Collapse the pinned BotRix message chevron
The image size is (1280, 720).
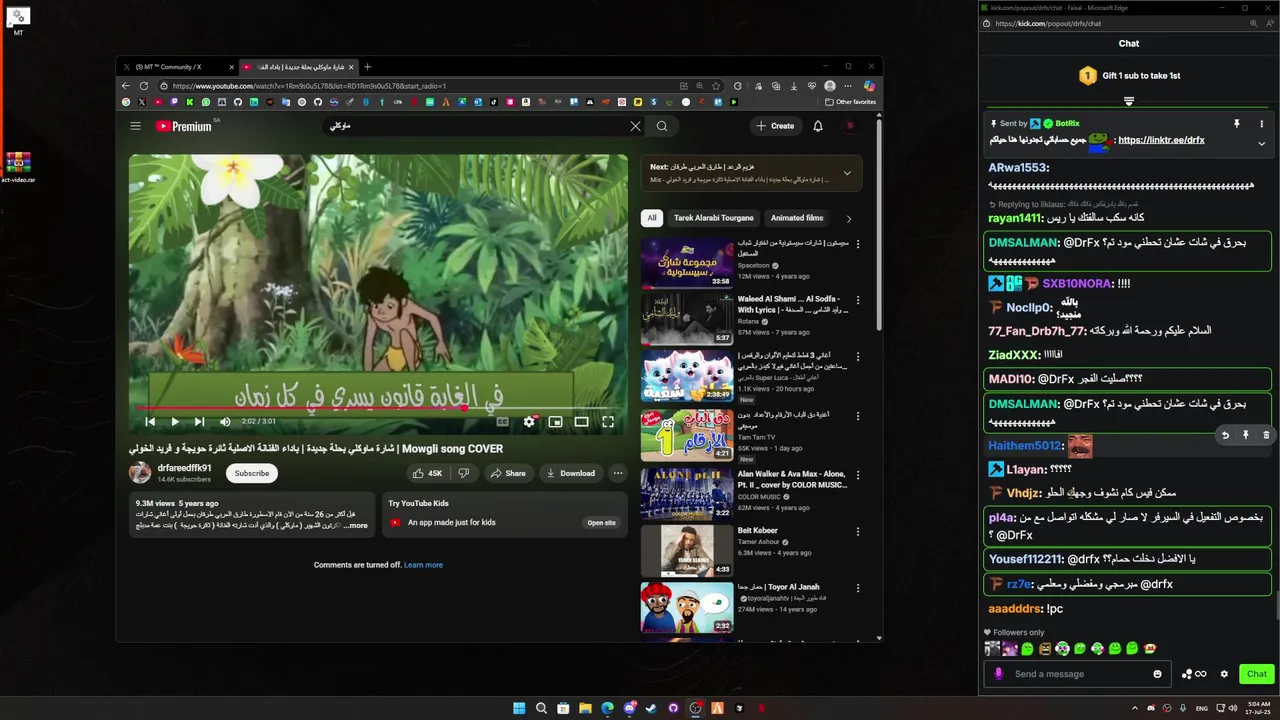1261,143
